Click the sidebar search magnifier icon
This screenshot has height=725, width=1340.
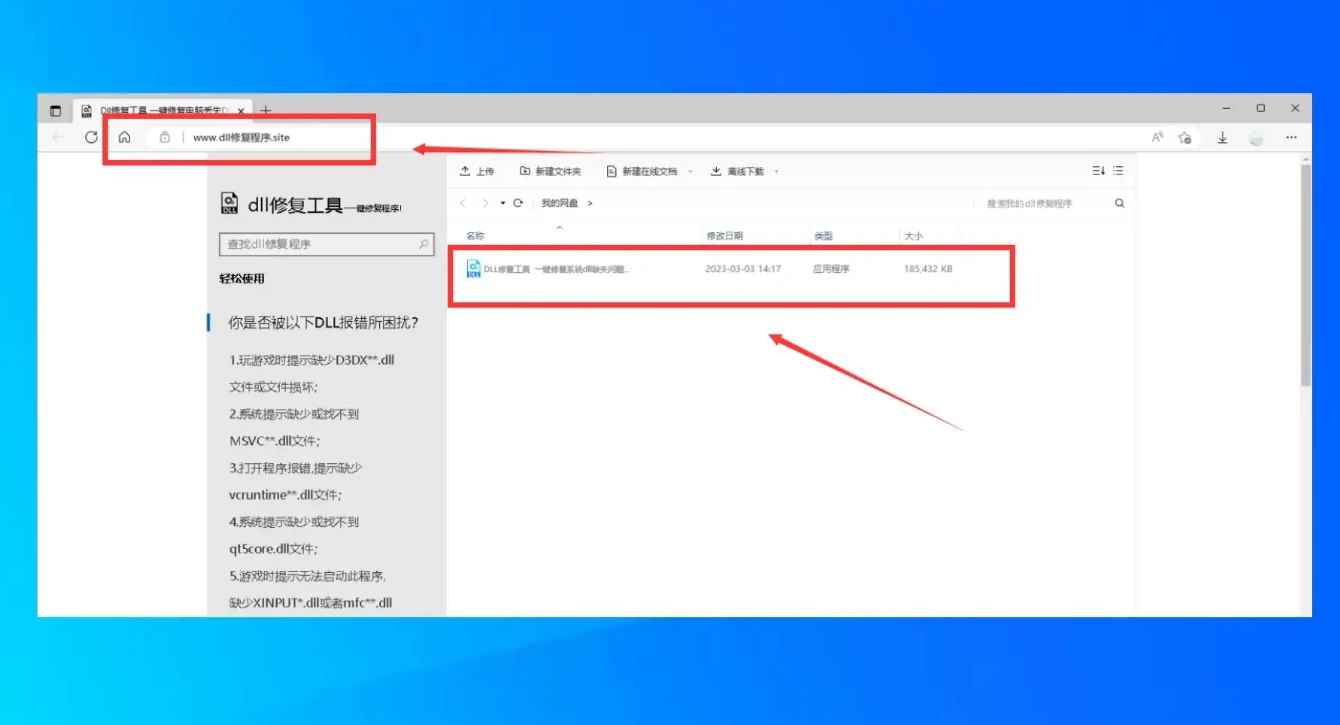424,244
